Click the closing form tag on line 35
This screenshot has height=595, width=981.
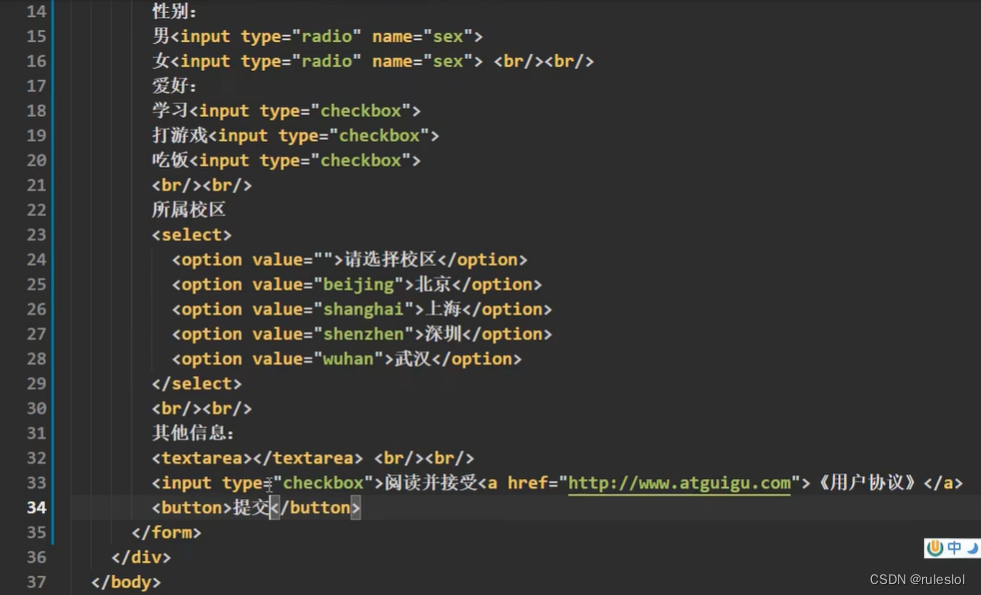pyautogui.click(x=169, y=532)
